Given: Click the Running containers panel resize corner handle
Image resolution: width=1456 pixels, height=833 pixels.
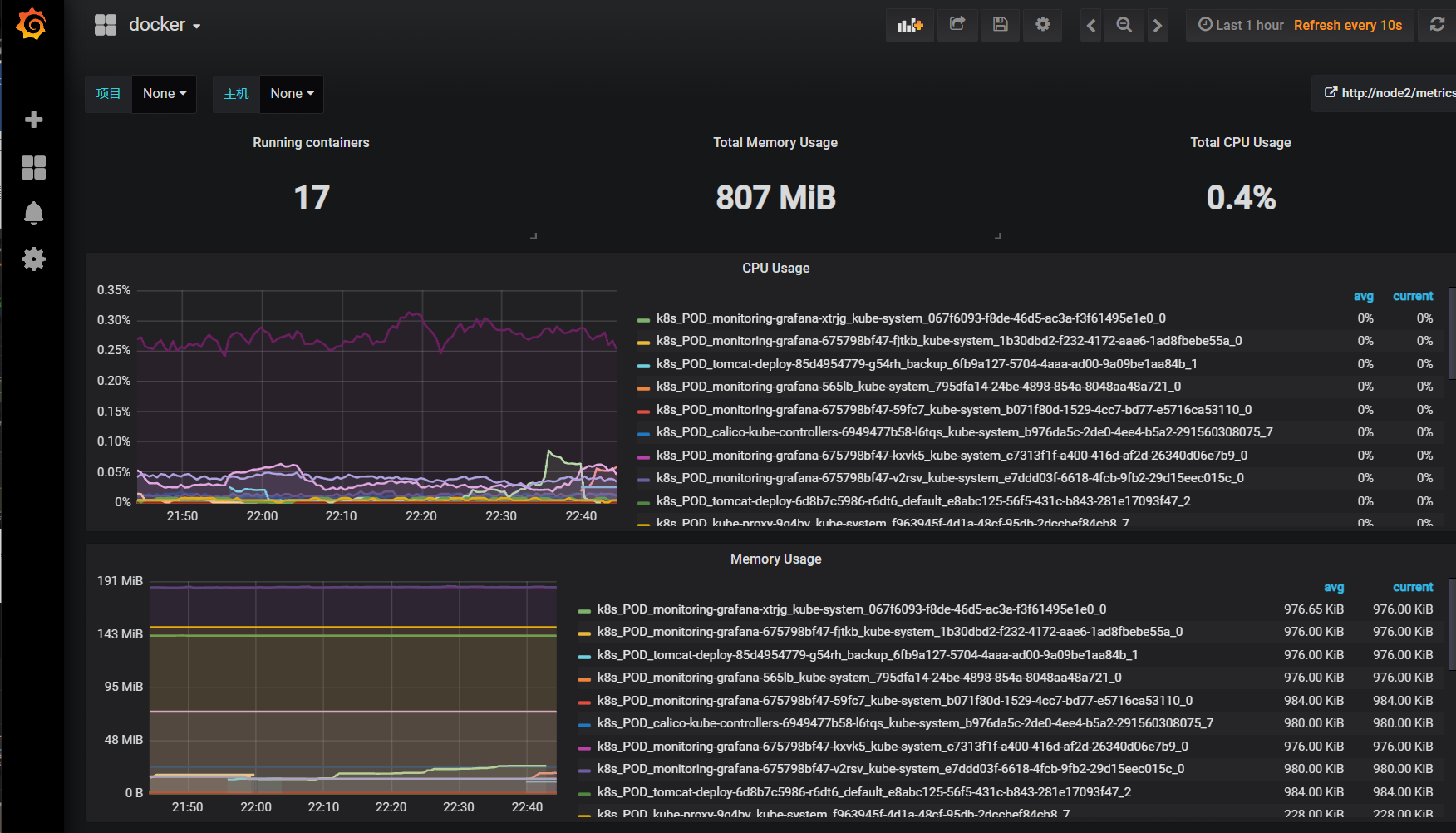Looking at the screenshot, I should point(534,236).
